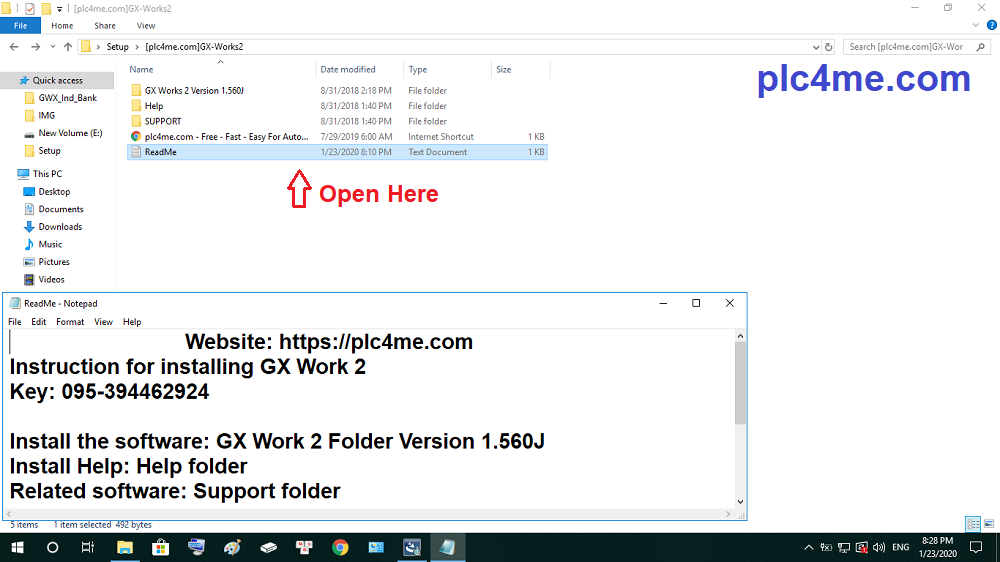The image size is (1000, 562).
Task: Open the Explorer help question mark
Action: pyautogui.click(x=990, y=25)
